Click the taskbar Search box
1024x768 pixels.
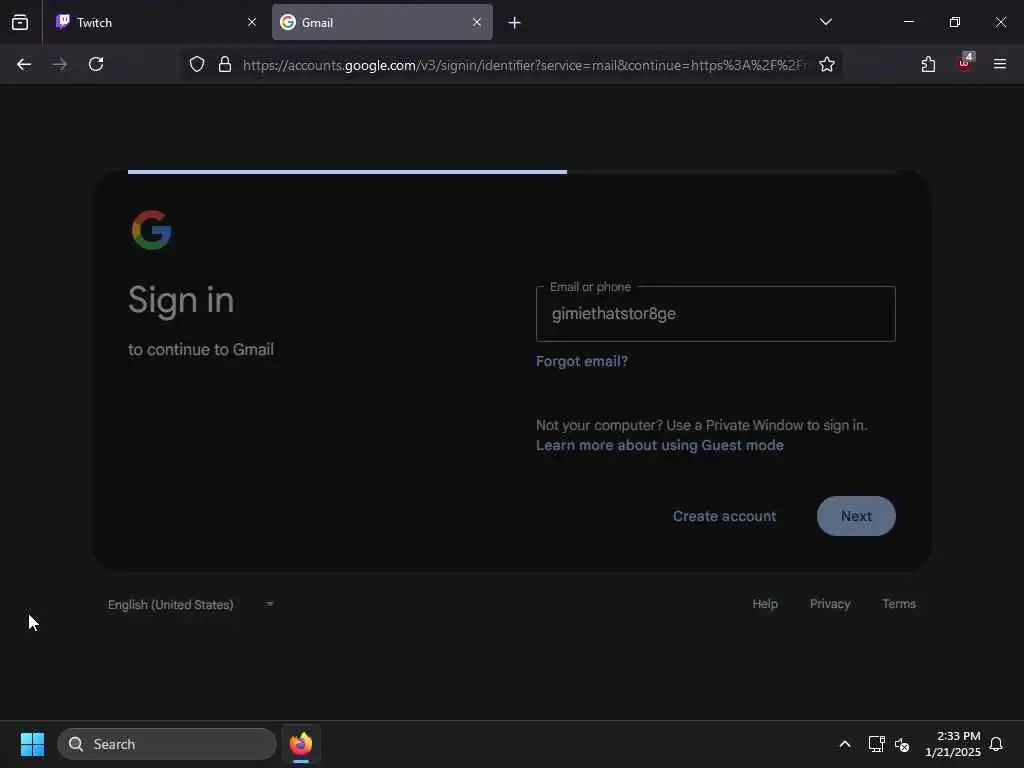click(x=167, y=744)
